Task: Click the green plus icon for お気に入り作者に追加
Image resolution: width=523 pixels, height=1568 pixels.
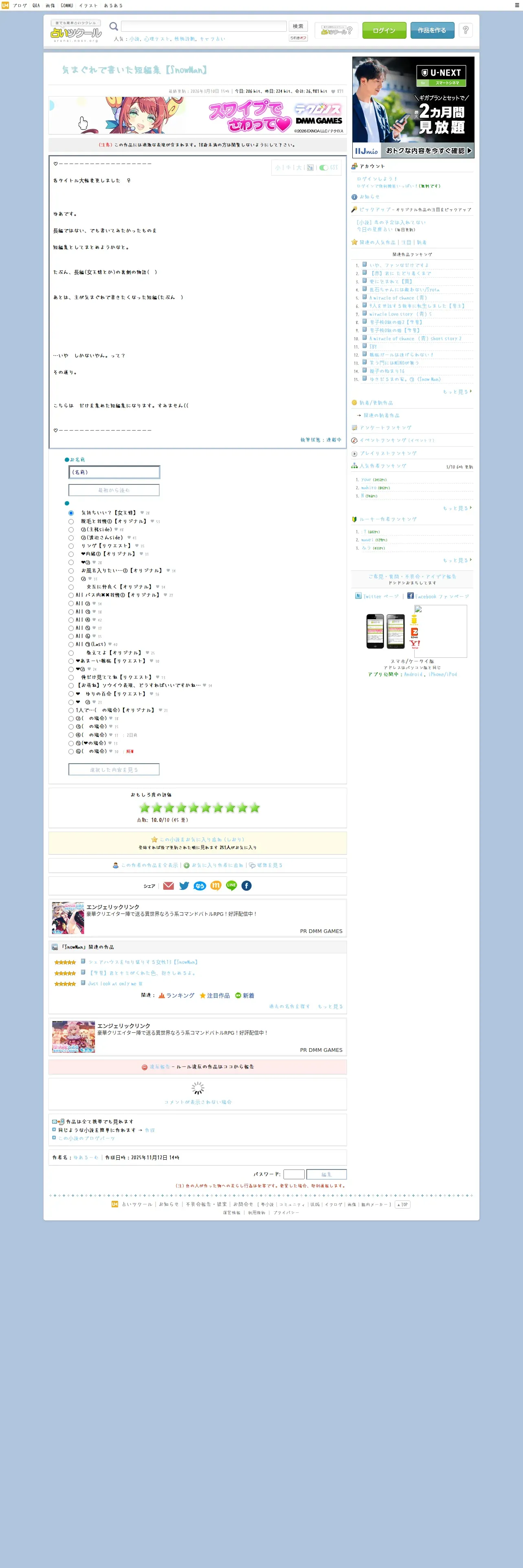Action: tap(187, 865)
